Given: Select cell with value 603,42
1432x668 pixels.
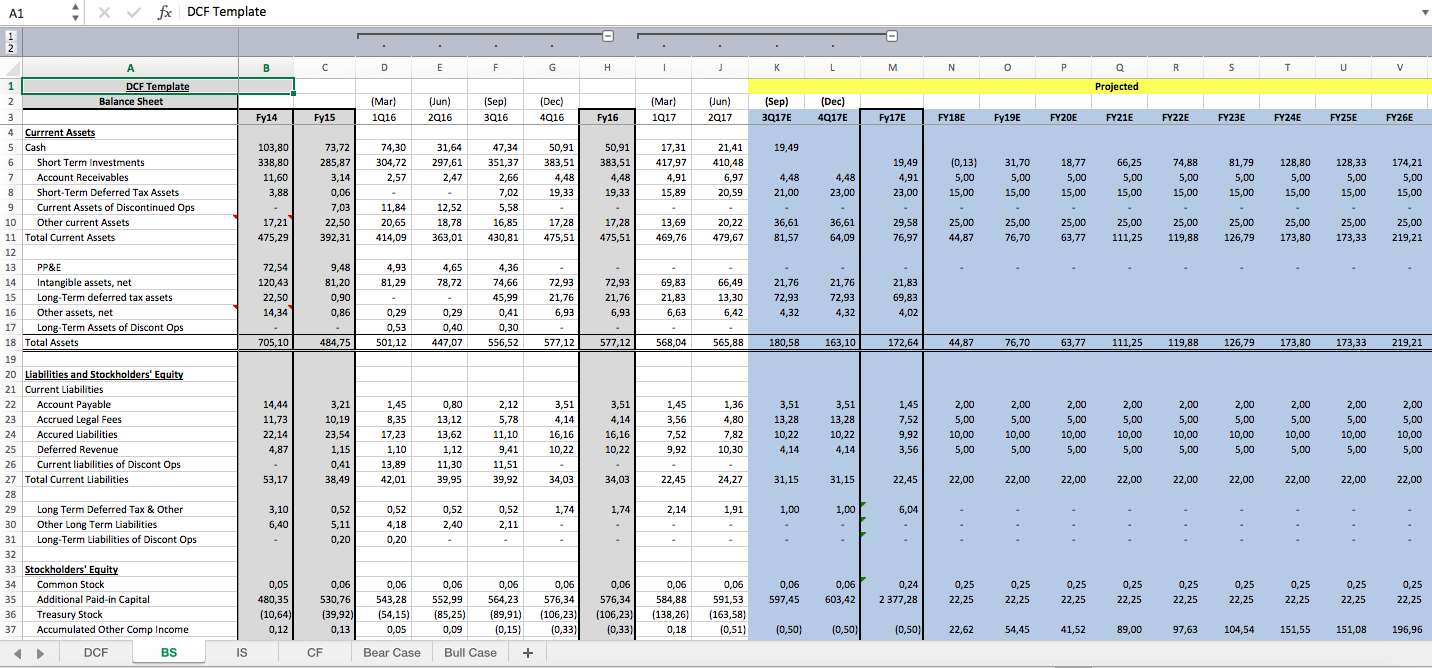Looking at the screenshot, I should pos(833,600).
